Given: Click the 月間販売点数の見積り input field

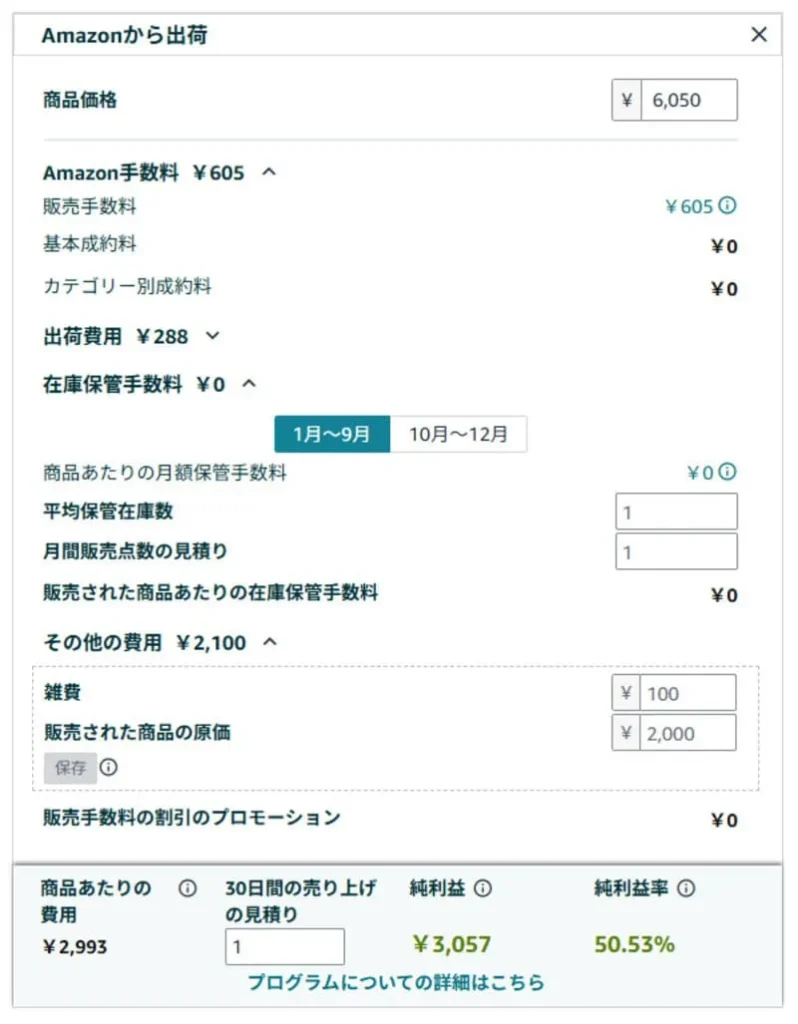Looking at the screenshot, I should (x=677, y=552).
